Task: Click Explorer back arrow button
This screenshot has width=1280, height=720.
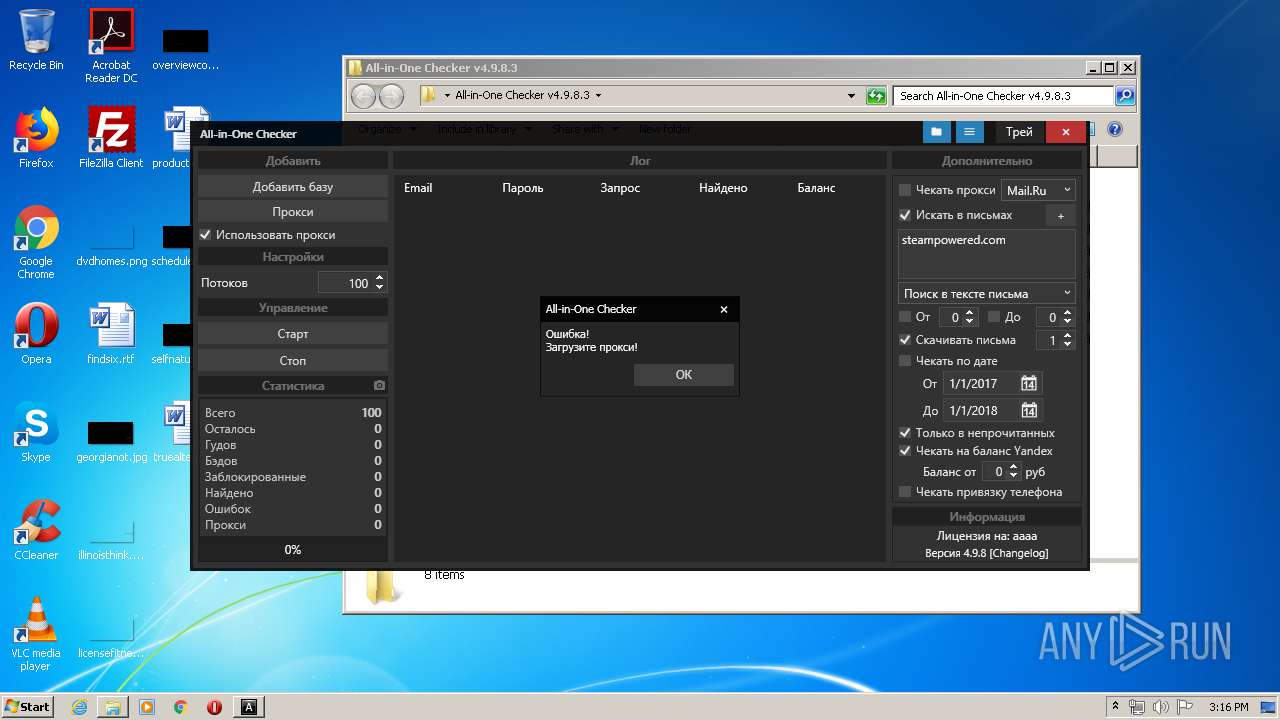Action: (363, 96)
